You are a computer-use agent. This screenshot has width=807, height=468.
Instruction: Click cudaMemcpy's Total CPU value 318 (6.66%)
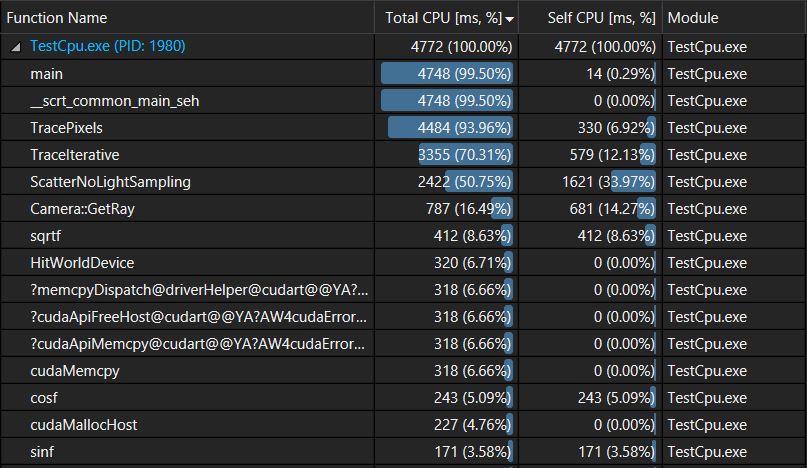pyautogui.click(x=472, y=371)
